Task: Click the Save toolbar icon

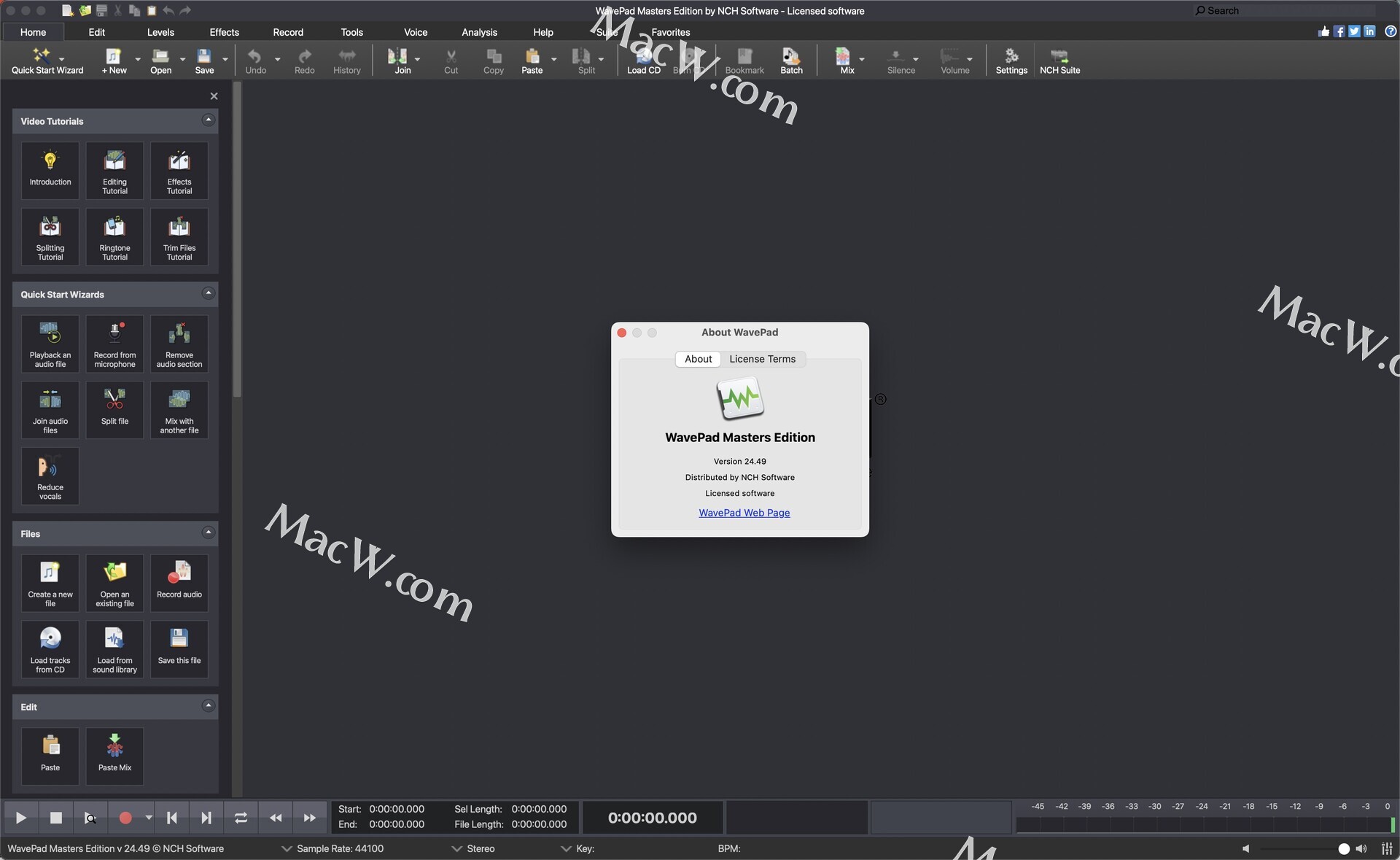Action: (204, 61)
